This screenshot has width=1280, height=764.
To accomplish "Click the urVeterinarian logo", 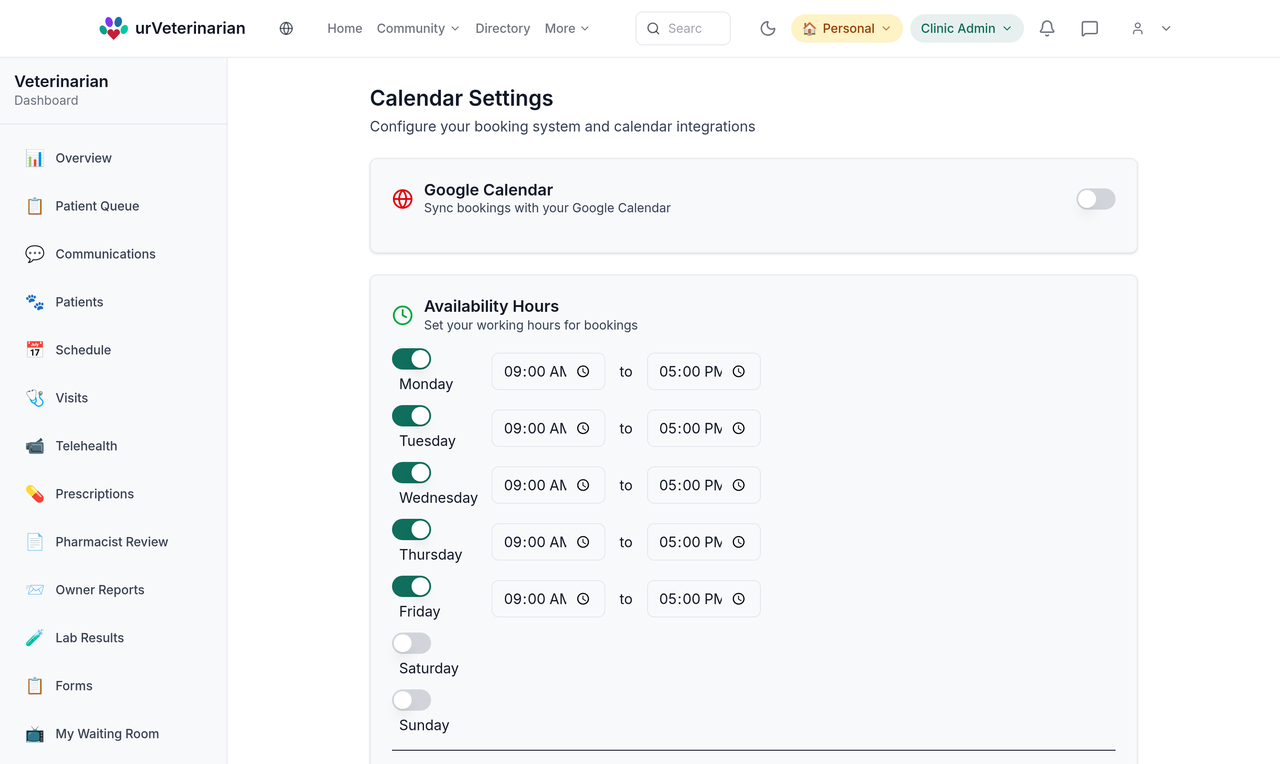I will tap(172, 28).
